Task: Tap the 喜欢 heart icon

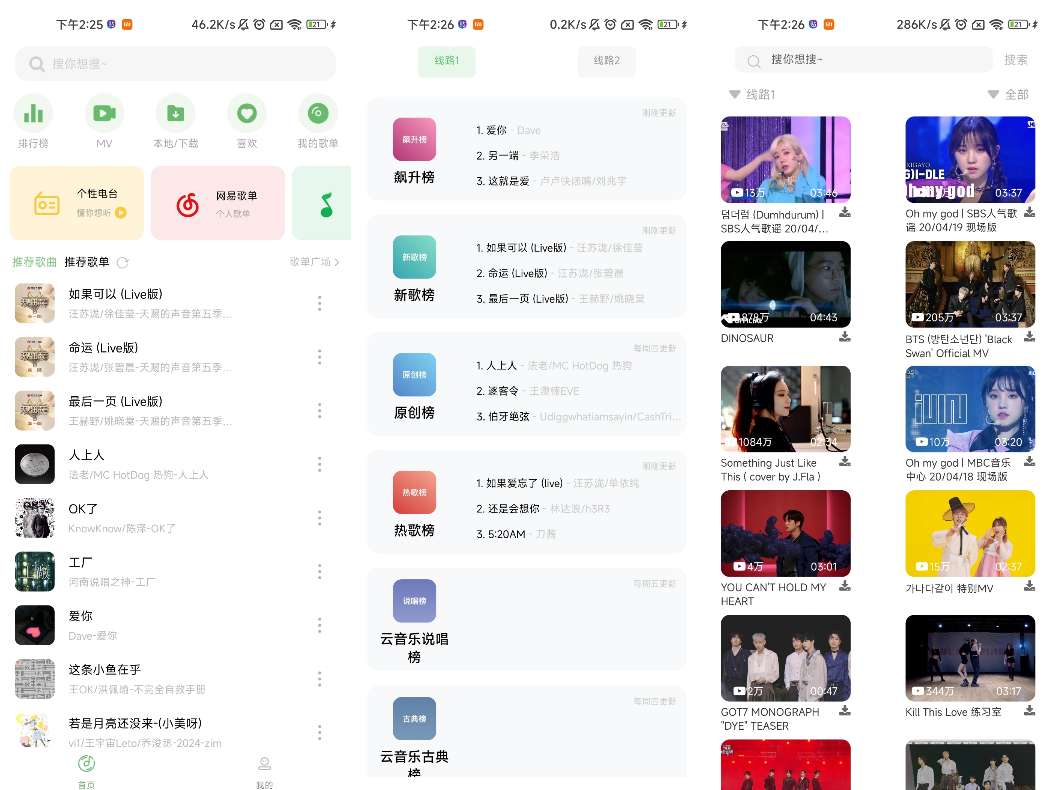Action: coord(247,113)
